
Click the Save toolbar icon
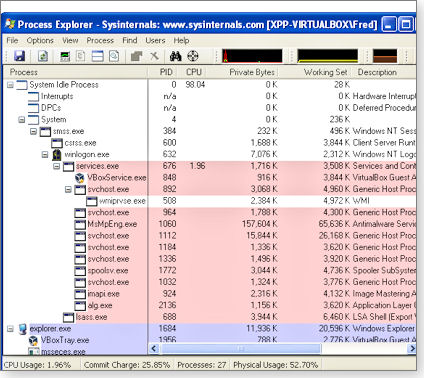coord(19,56)
